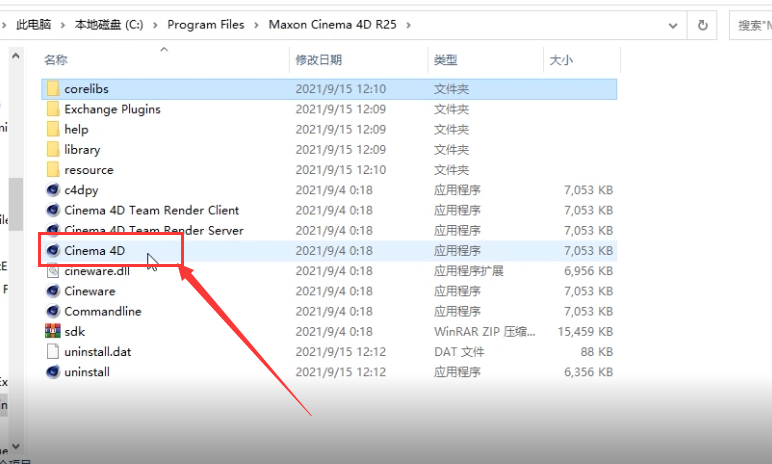Click the Cinema 4D application icon
The height and width of the screenshot is (464, 772).
click(x=53, y=250)
